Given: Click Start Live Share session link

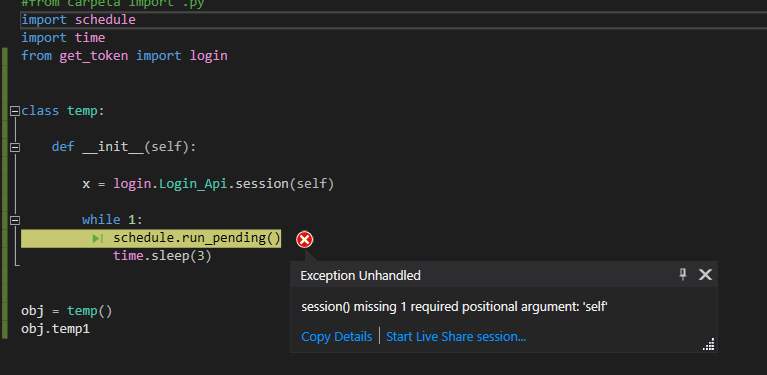Looking at the screenshot, I should (456, 336).
